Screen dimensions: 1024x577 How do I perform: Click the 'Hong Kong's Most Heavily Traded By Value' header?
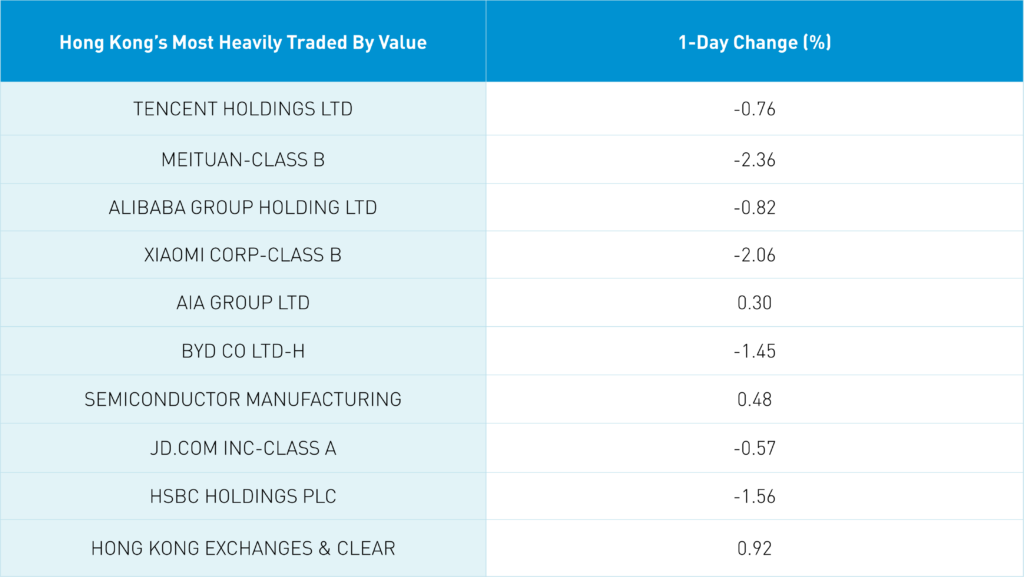coord(243,43)
